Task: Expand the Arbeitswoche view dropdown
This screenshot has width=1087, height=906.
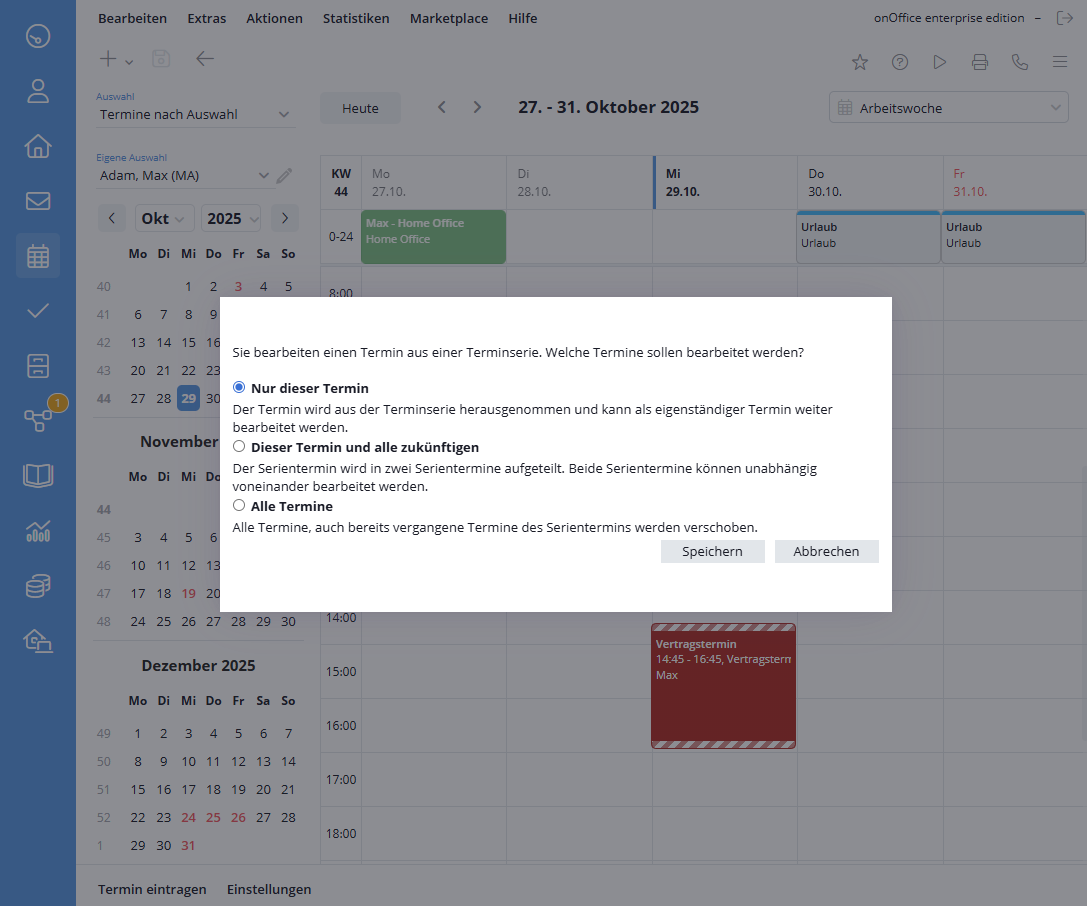Action: coord(948,108)
